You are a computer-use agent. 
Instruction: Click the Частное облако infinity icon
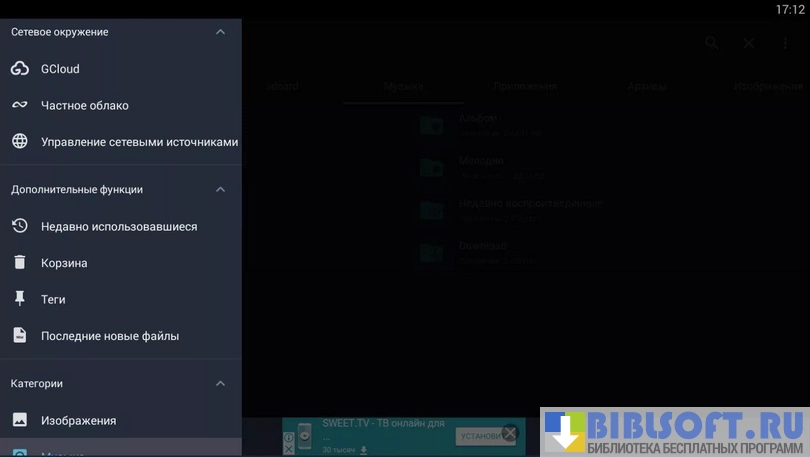click(19, 105)
